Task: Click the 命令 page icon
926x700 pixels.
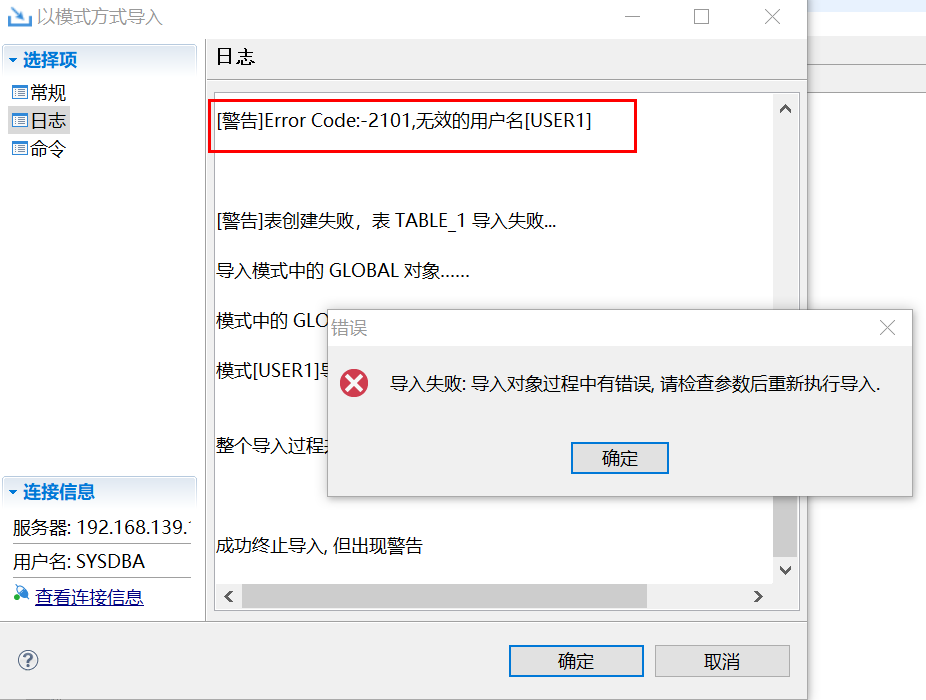Action: [19, 148]
